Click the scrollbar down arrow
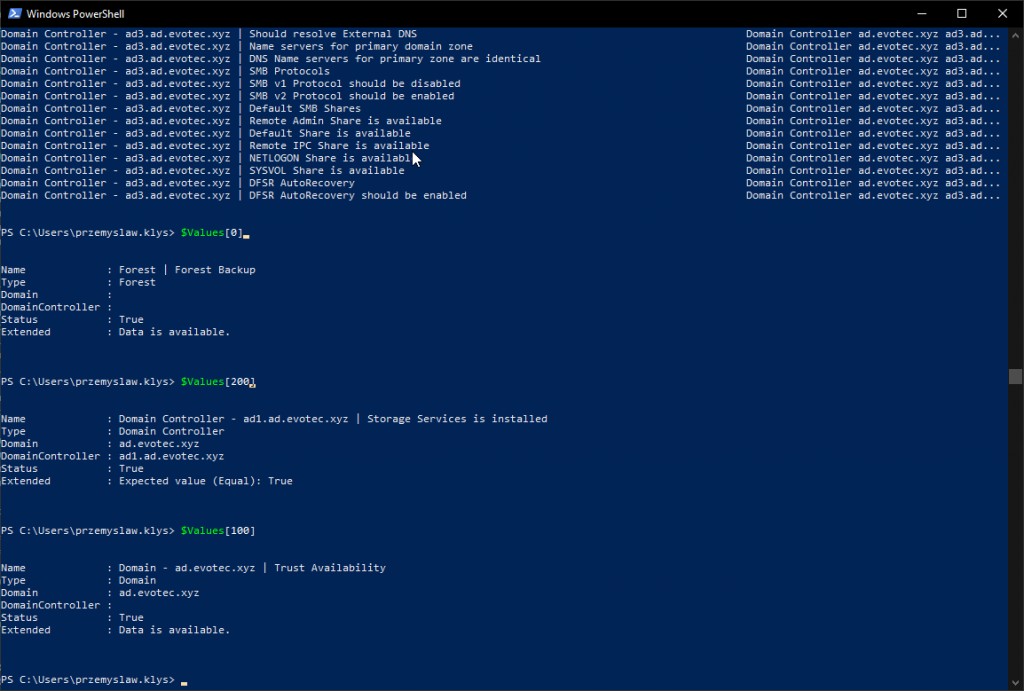The height and width of the screenshot is (691, 1024). tap(1015, 684)
